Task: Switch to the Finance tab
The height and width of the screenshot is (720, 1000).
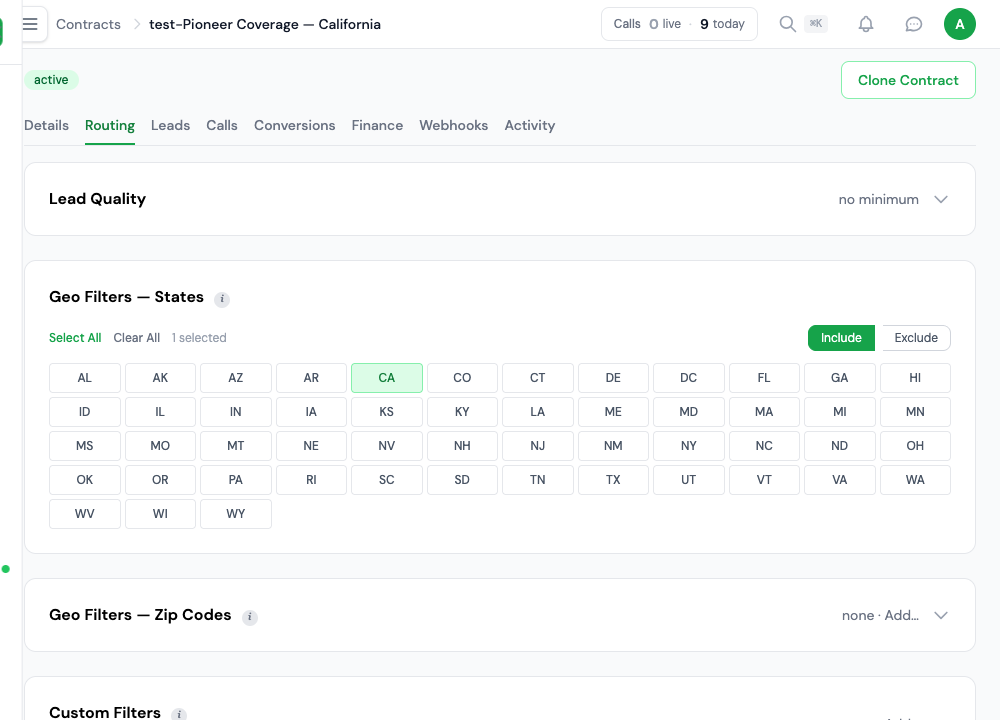Action: pos(377,126)
